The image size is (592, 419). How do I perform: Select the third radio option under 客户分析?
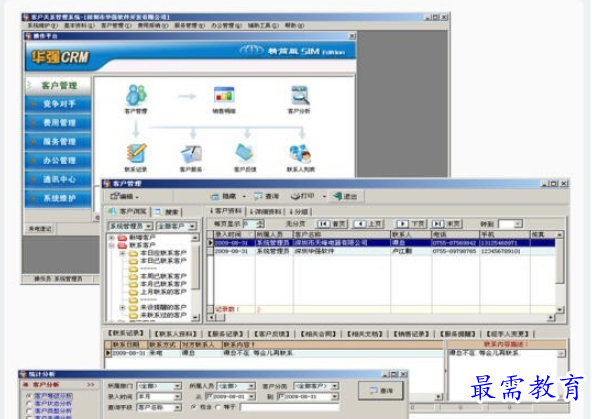click(28, 411)
